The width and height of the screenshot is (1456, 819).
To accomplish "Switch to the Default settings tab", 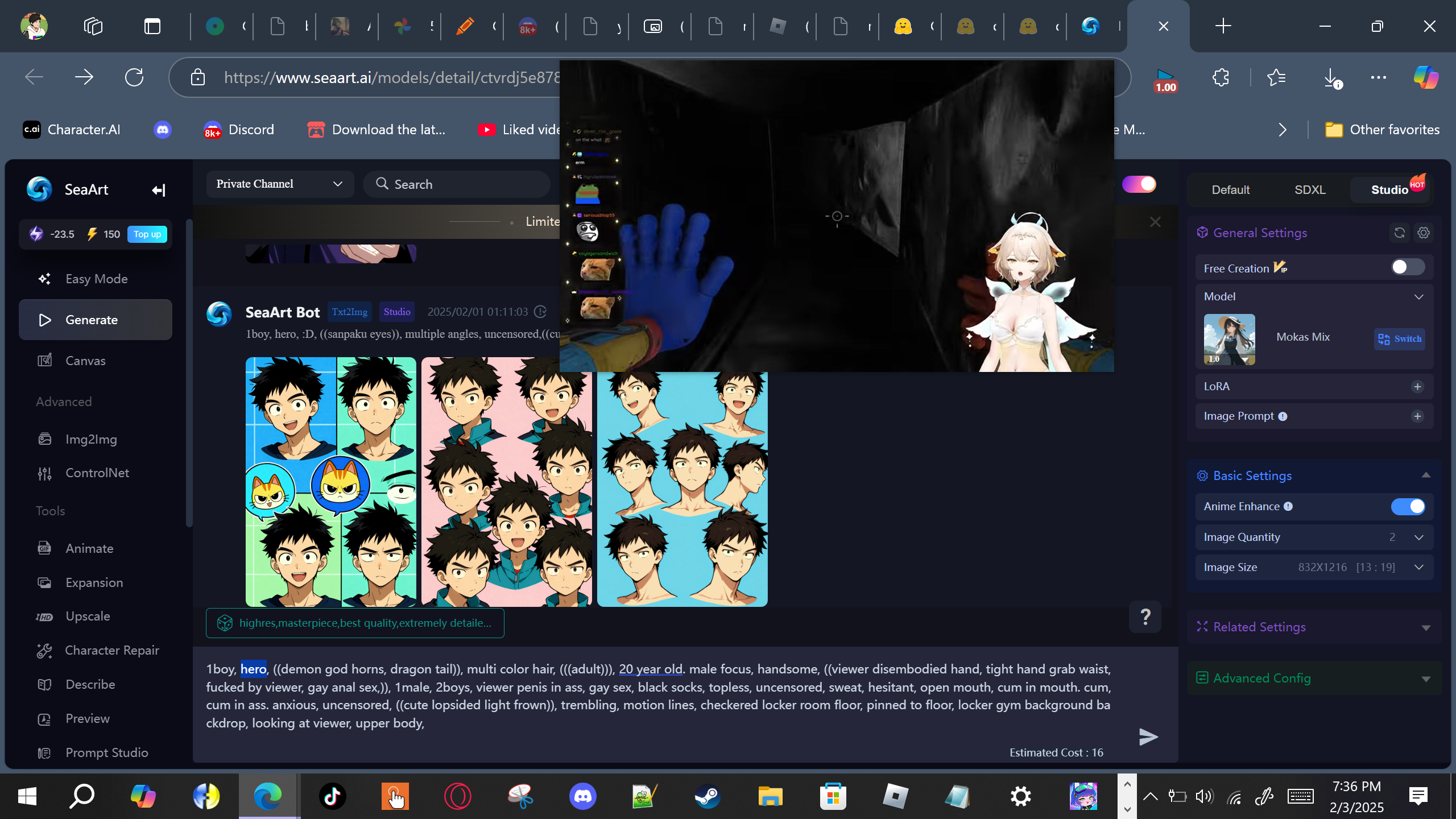I will pos(1231,190).
